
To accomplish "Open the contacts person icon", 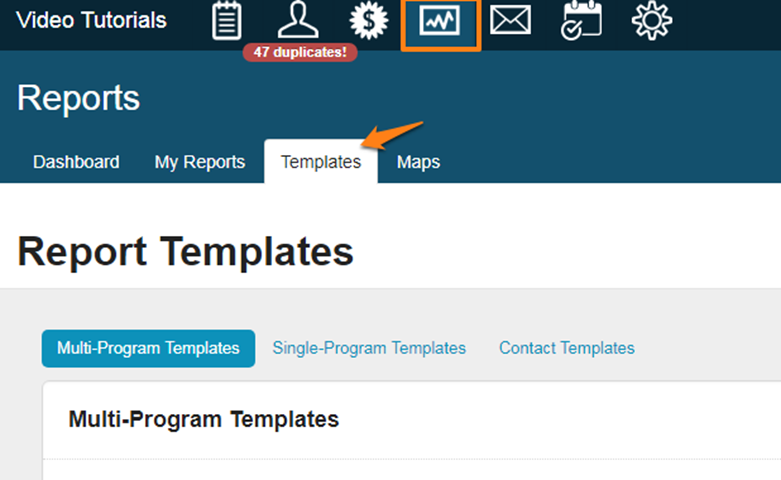I will tap(297, 20).
